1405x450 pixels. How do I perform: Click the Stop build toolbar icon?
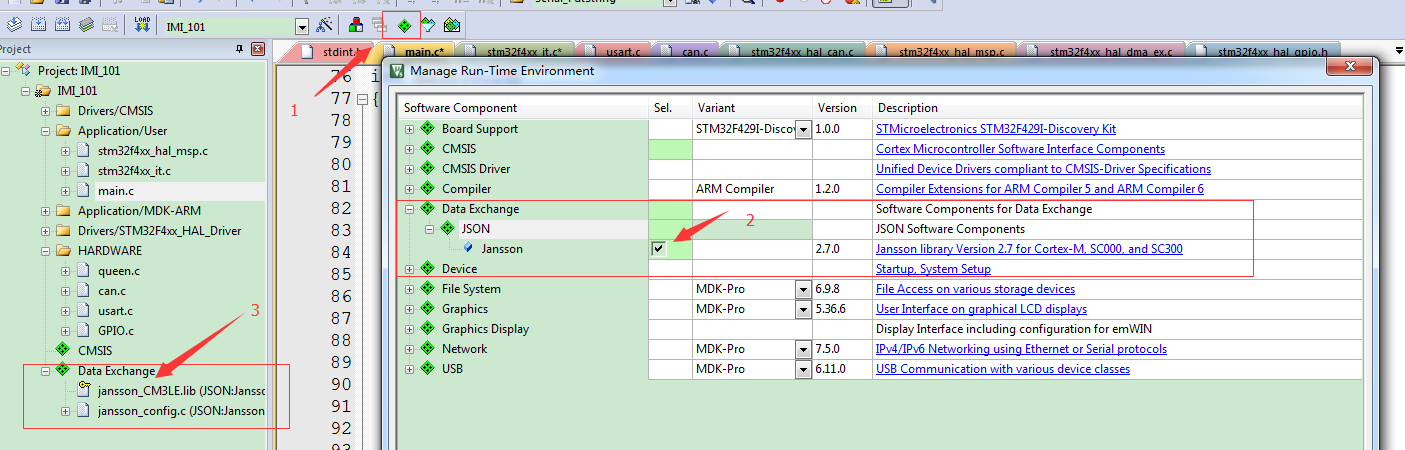pyautogui.click(x=111, y=25)
